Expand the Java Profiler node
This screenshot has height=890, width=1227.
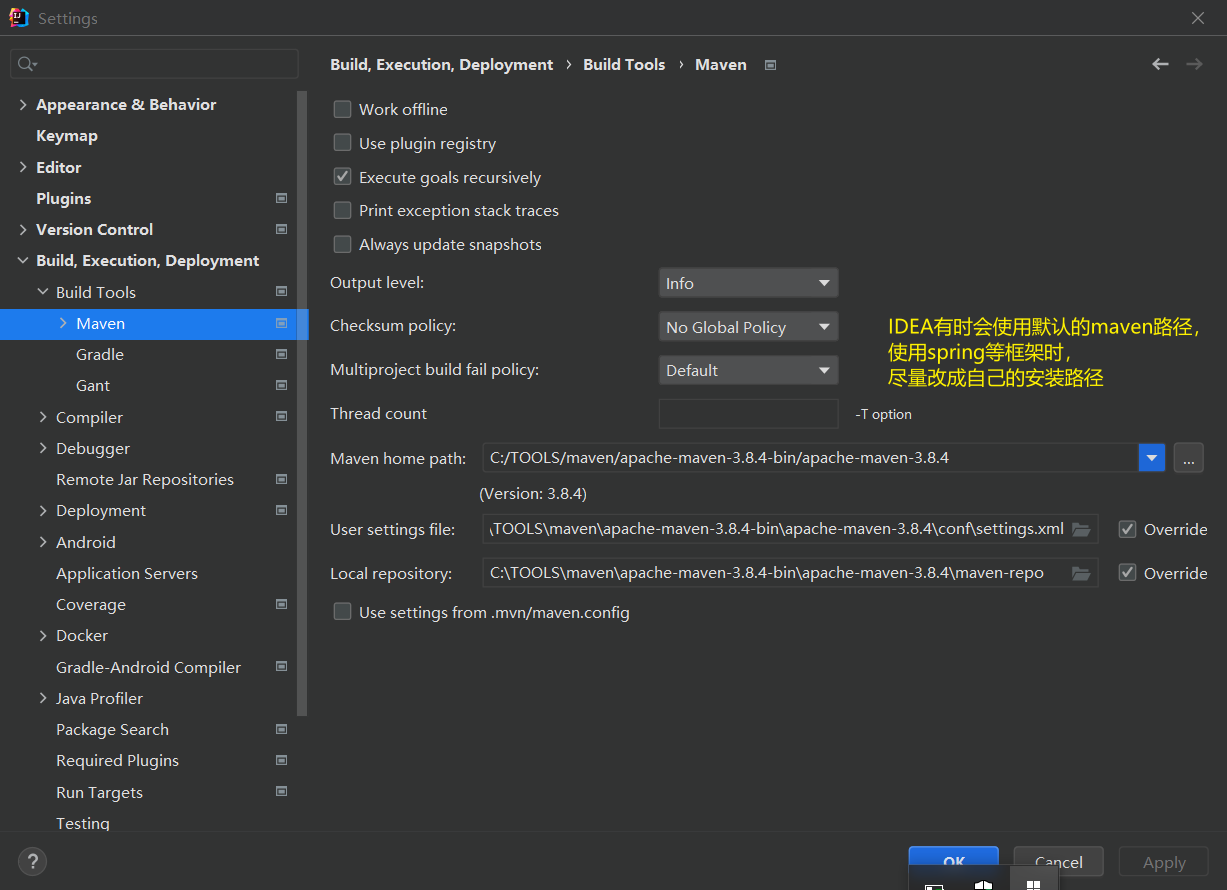[43, 698]
